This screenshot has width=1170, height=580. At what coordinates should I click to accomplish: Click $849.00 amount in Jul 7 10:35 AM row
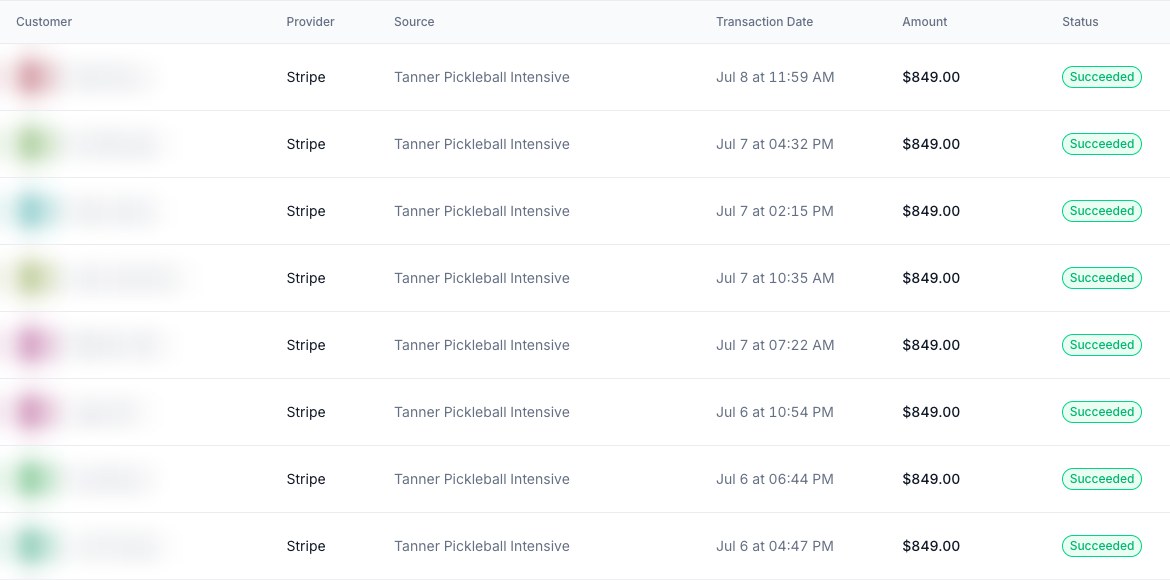930,278
